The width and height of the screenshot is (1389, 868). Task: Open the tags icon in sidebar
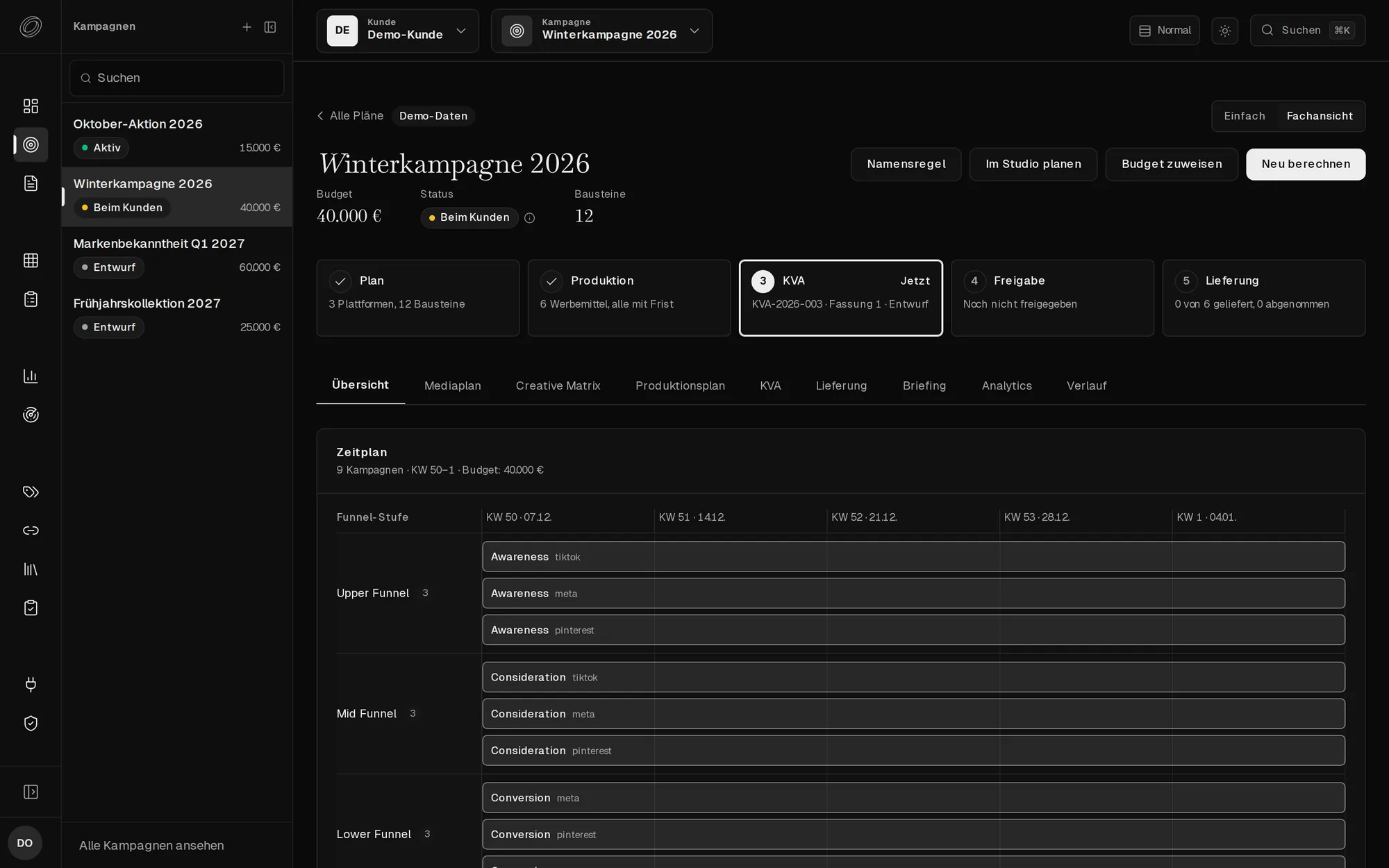pos(31,492)
